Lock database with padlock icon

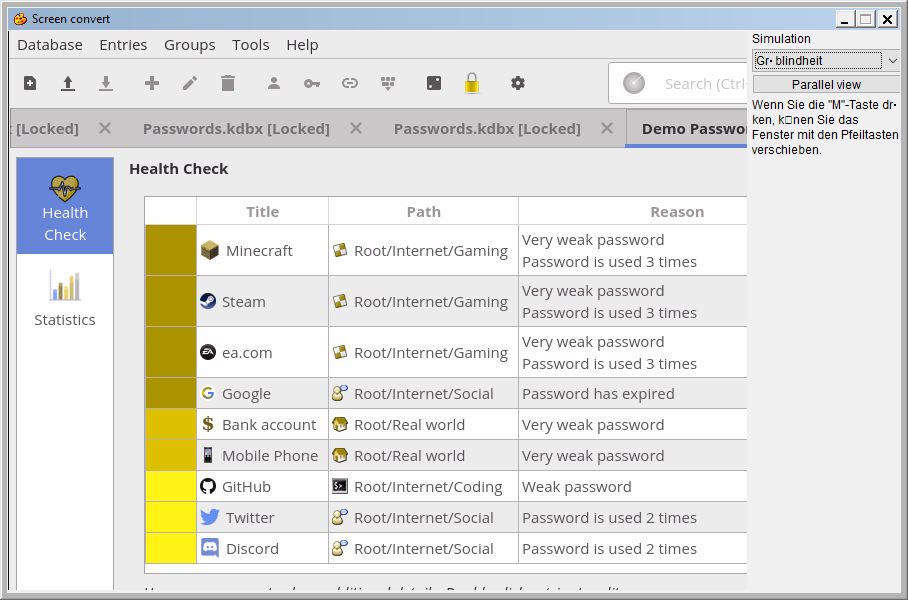(x=472, y=83)
